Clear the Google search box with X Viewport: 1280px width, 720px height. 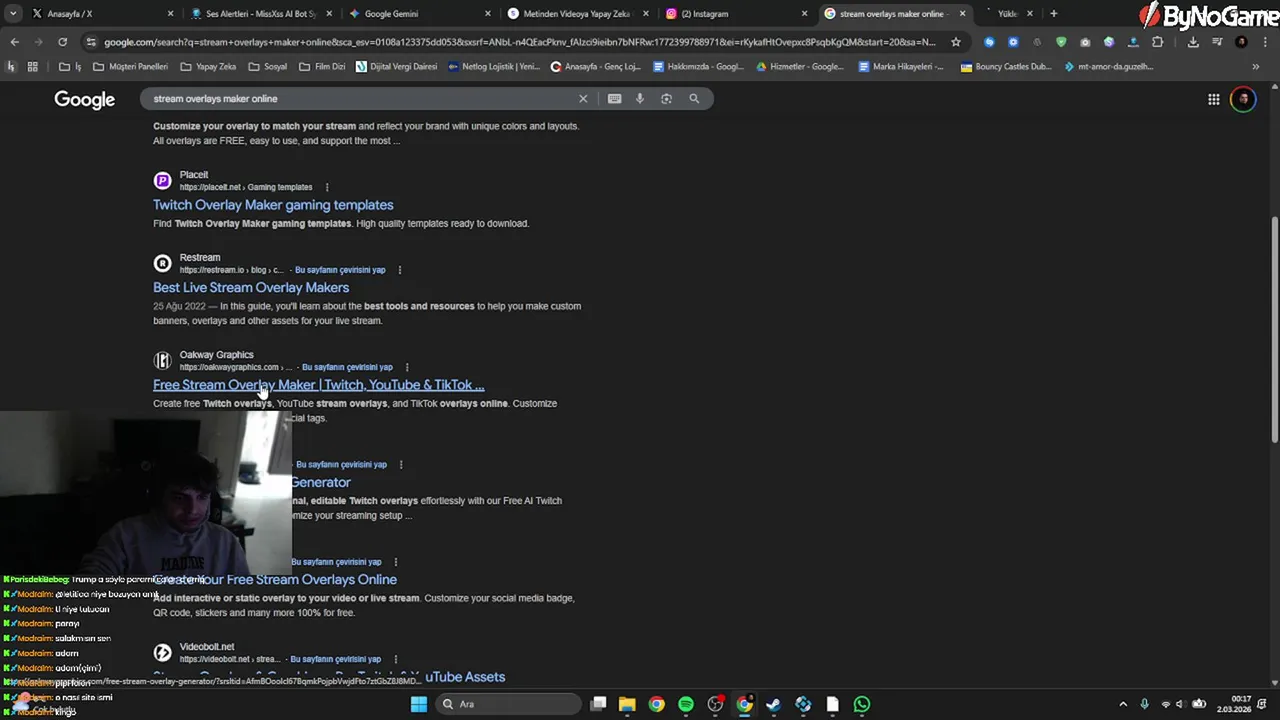coord(583,98)
